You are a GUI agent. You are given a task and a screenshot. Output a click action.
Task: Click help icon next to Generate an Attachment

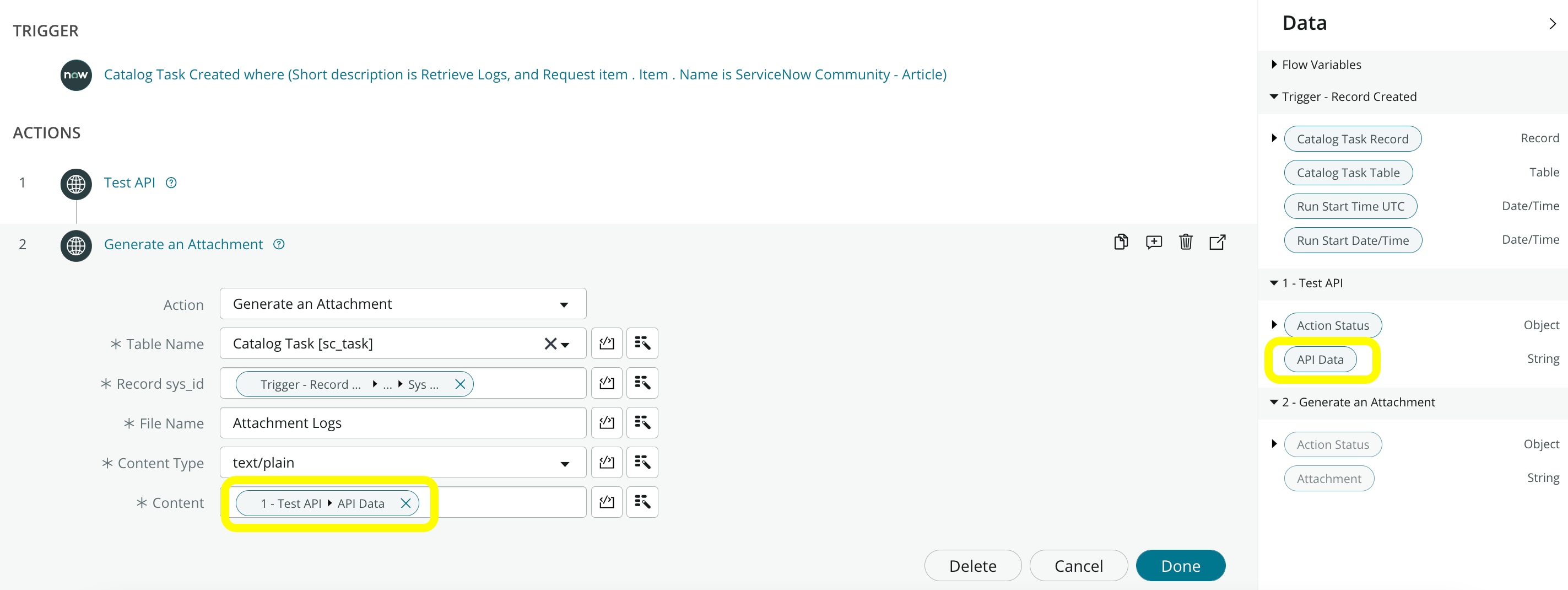(x=279, y=244)
